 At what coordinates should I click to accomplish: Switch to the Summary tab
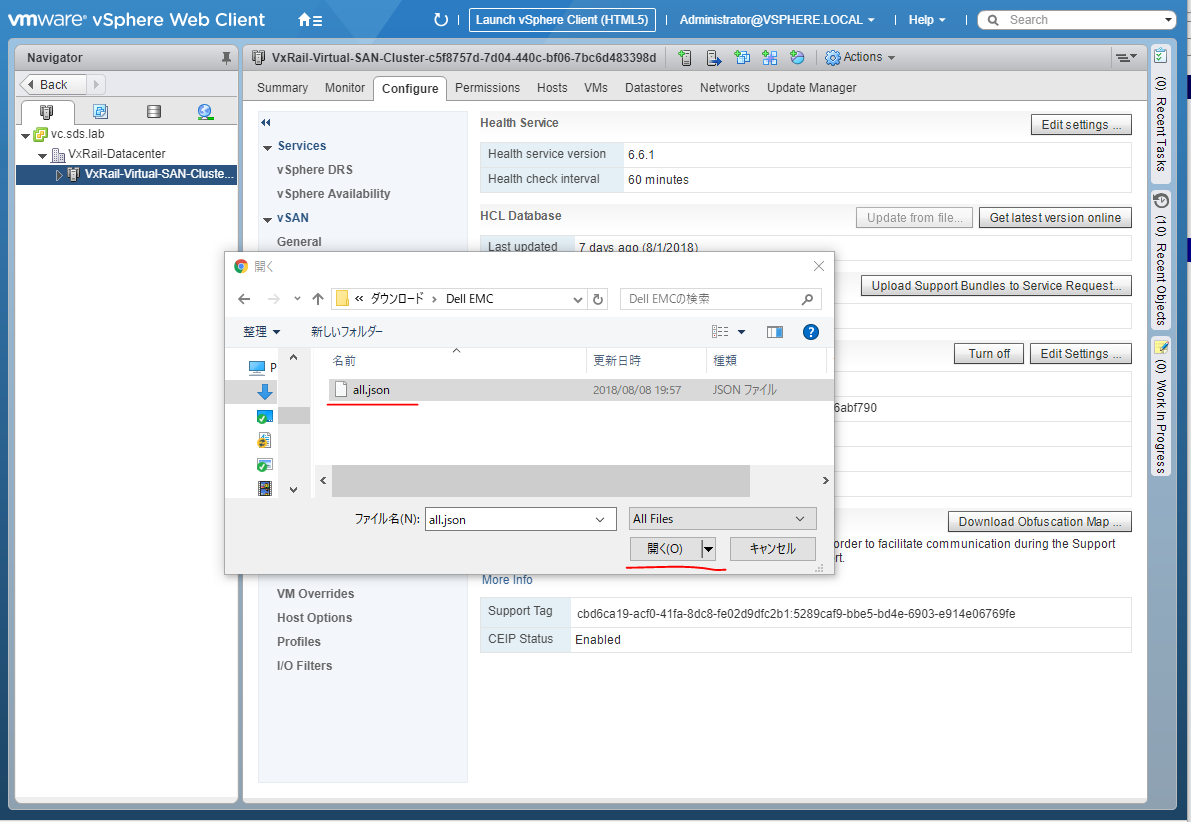coord(283,88)
